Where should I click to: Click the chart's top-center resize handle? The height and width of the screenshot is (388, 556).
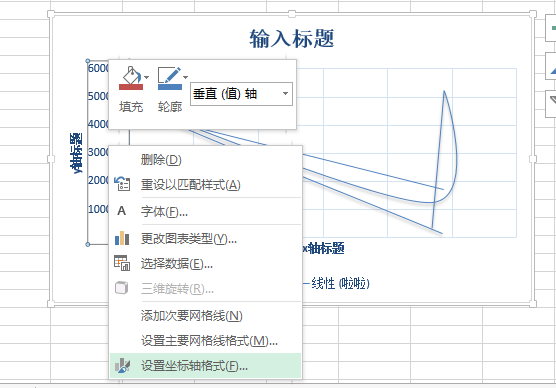(x=292, y=14)
